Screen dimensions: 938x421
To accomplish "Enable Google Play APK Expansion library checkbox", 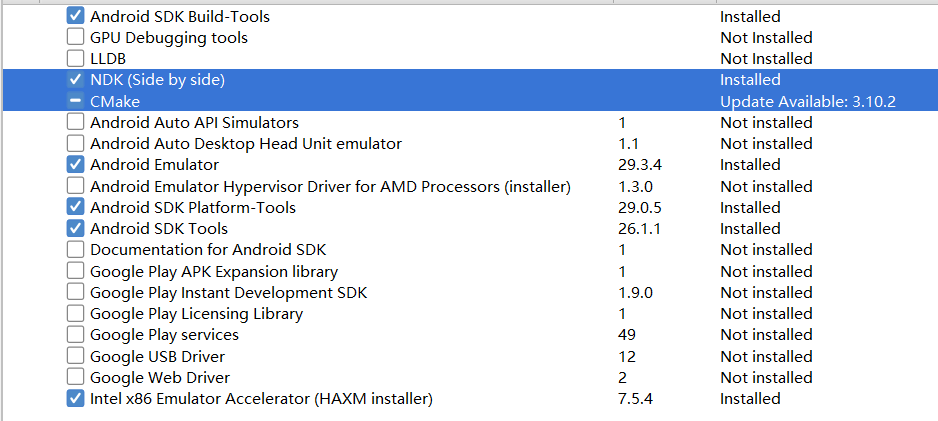I will point(75,271).
